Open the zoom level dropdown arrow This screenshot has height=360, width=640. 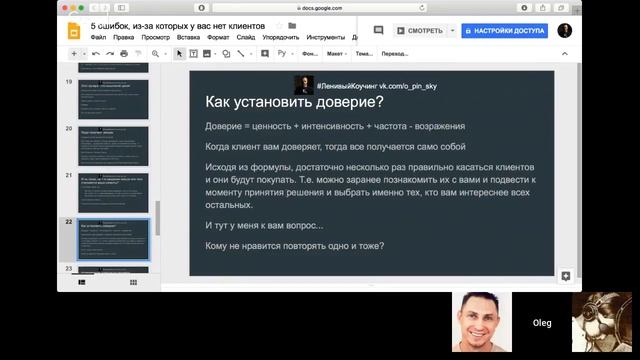[x=165, y=54]
